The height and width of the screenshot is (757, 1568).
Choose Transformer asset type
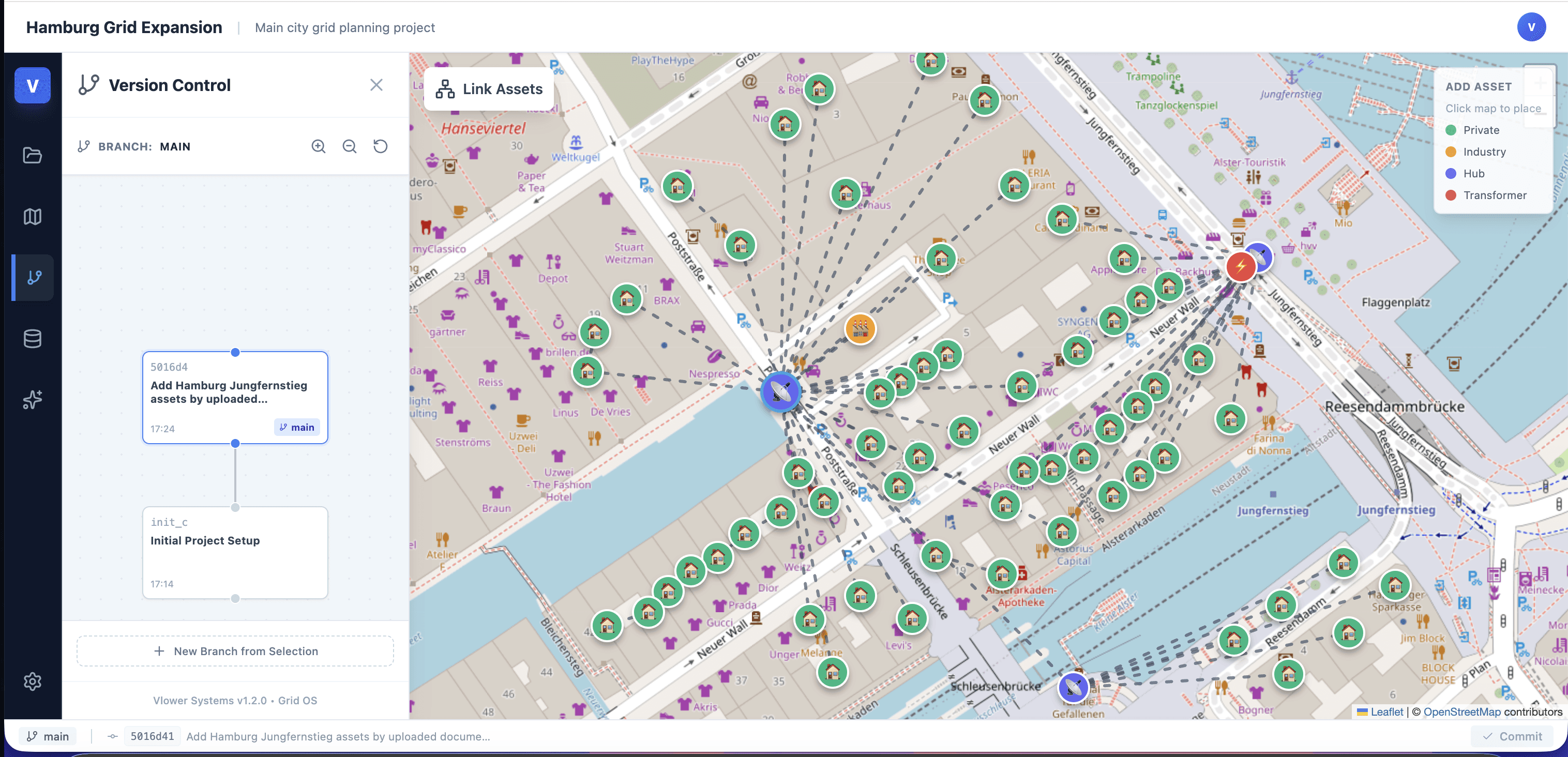point(1494,195)
